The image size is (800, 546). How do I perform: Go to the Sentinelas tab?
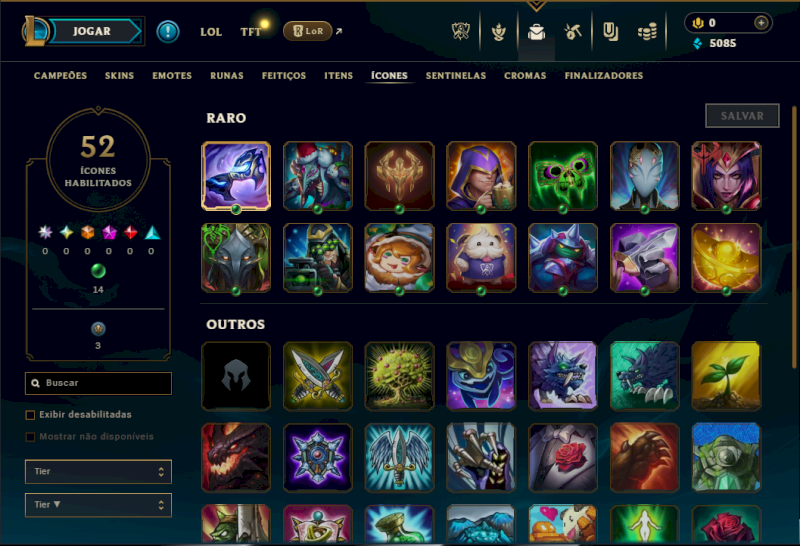click(x=456, y=76)
